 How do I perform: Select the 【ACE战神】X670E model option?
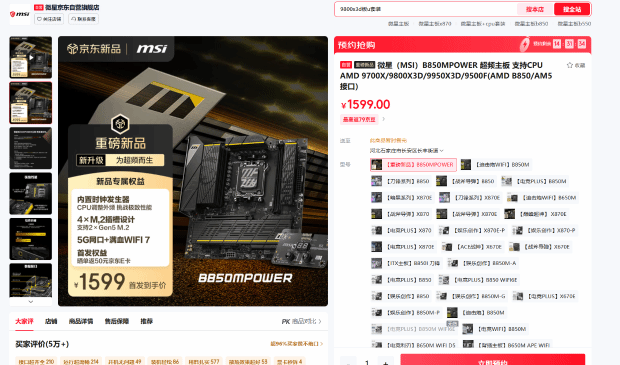coord(472,247)
